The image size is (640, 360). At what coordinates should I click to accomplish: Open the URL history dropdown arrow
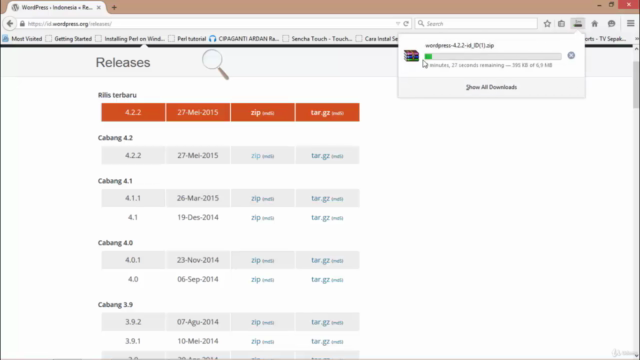pyautogui.click(x=398, y=24)
